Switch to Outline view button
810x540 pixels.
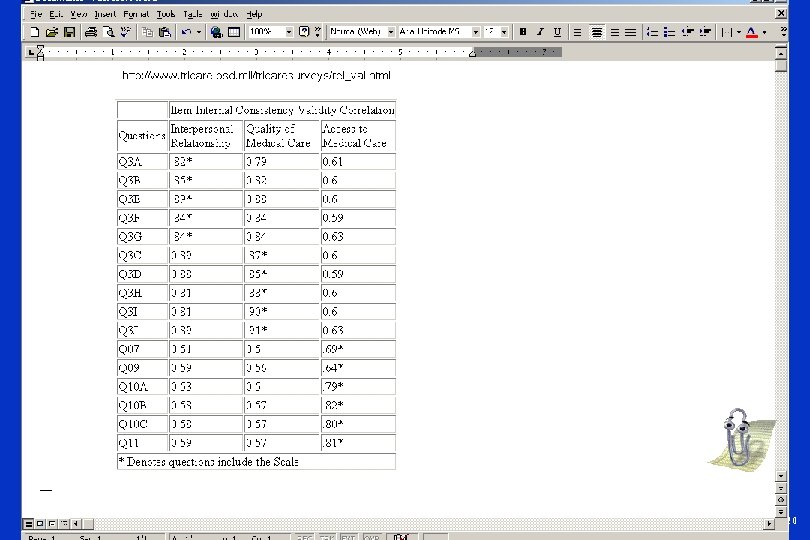click(64, 523)
